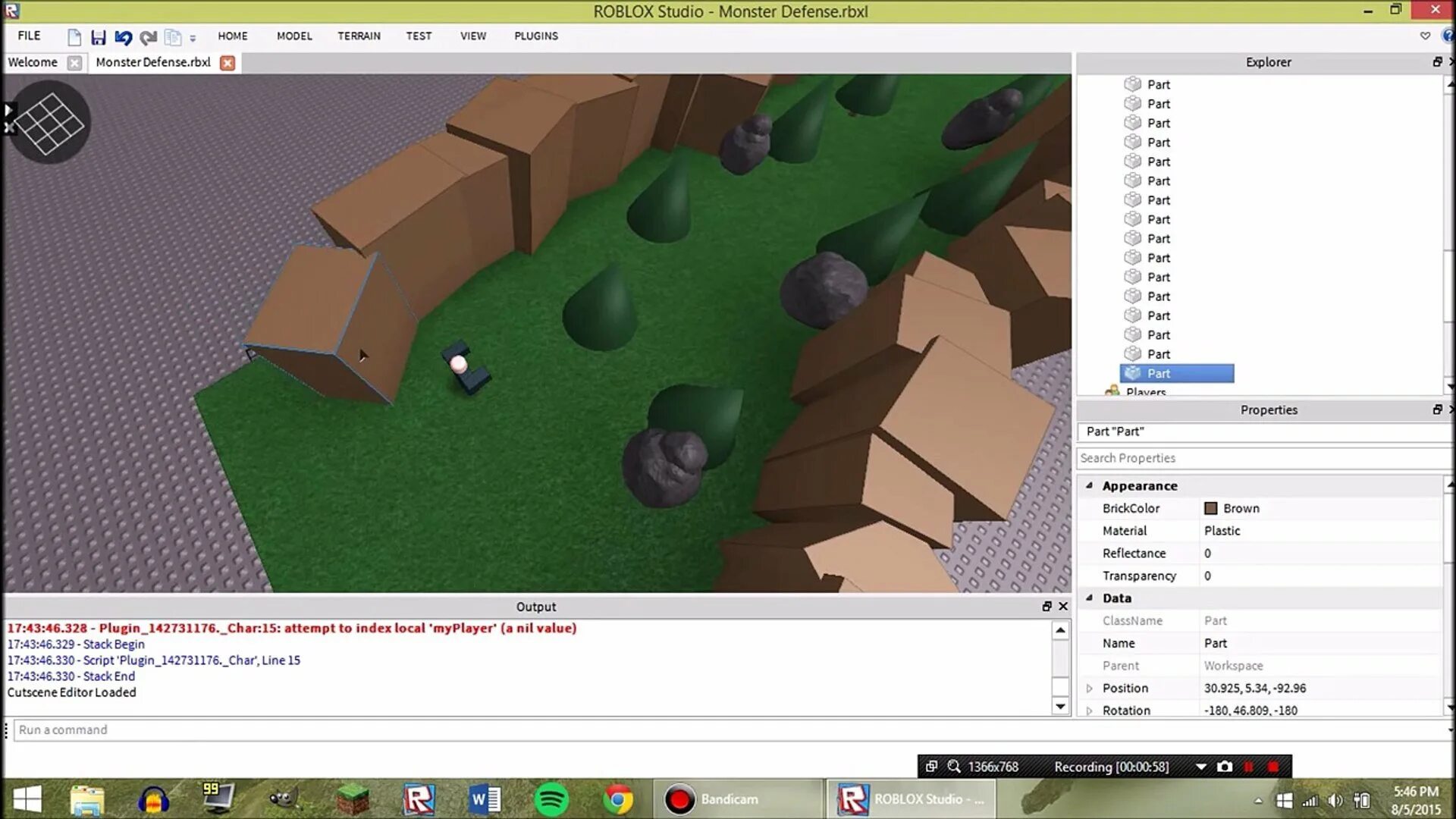Switch to the Welcome tab
Viewport: 1456px width, 819px height.
33,62
